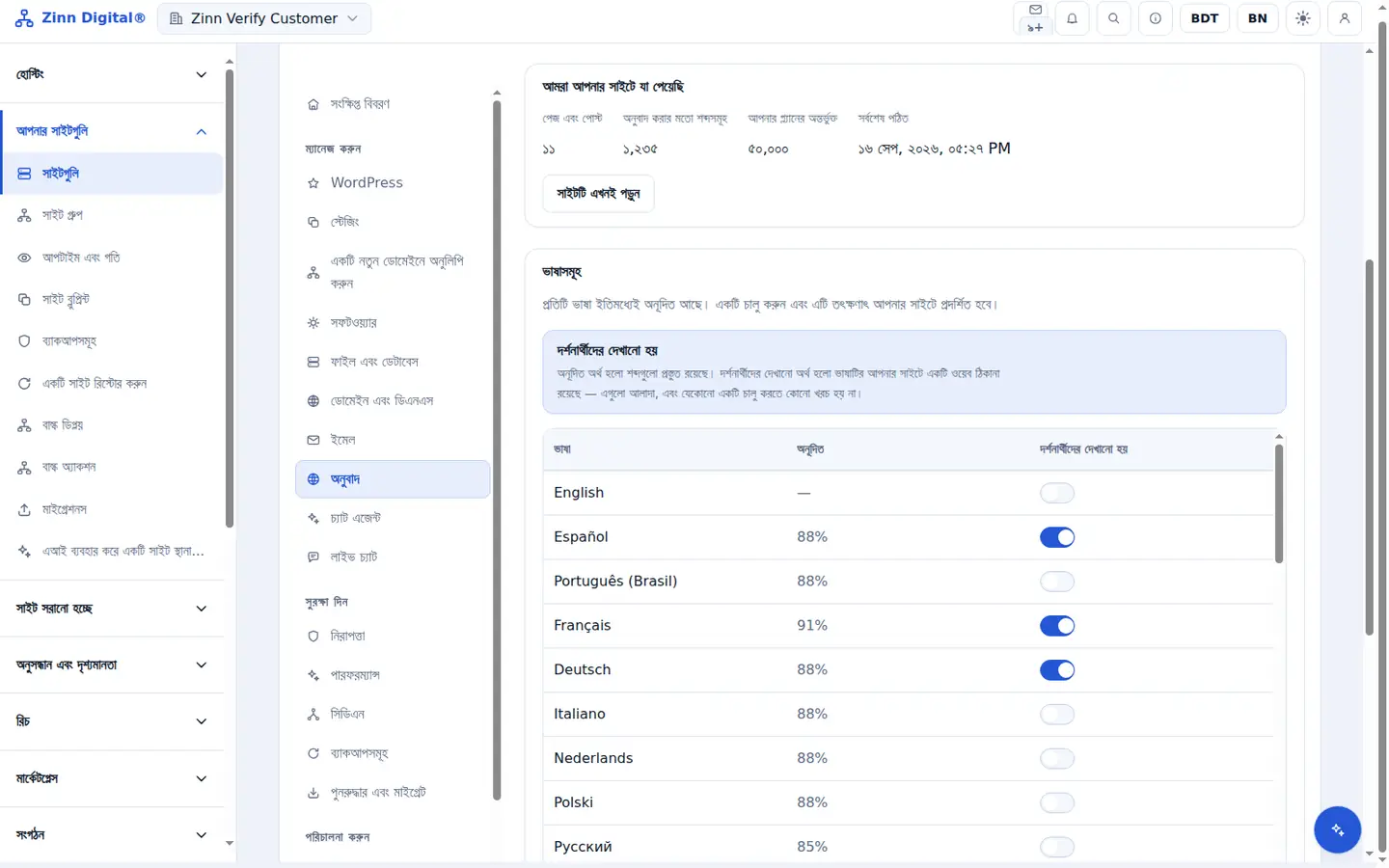The width and height of the screenshot is (1389, 868).
Task: Turn off the Español visitor toggle
Action: [x=1057, y=537]
